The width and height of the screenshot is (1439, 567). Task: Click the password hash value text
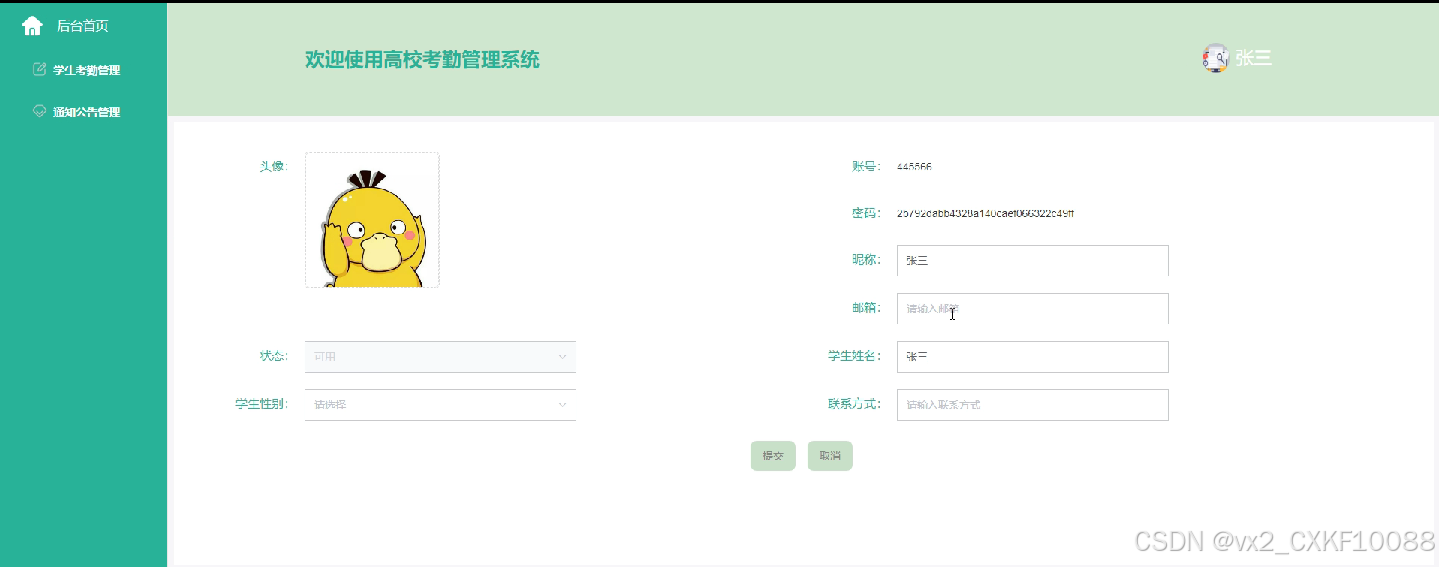[x=986, y=213]
